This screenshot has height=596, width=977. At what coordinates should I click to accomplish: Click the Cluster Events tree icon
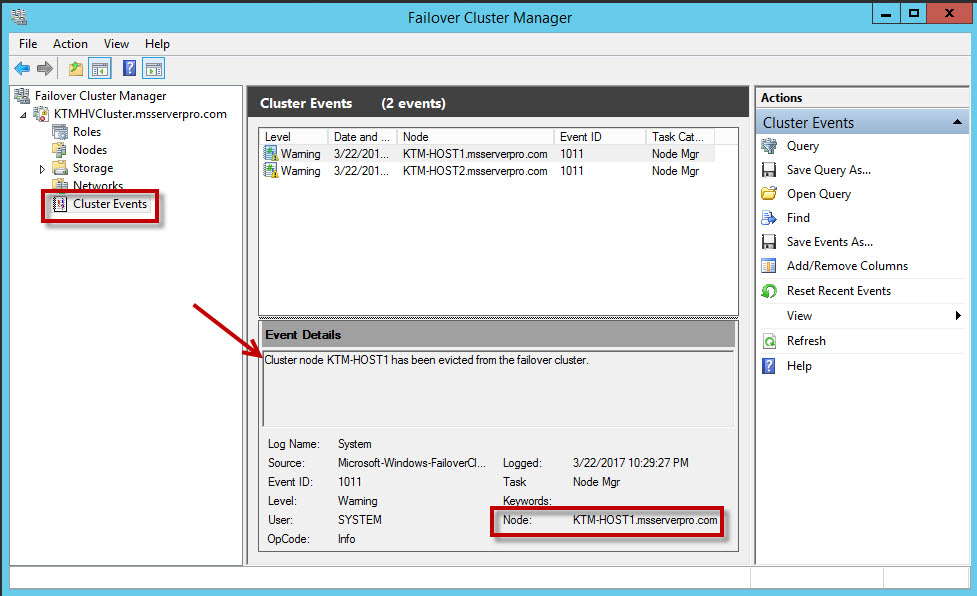(60, 204)
